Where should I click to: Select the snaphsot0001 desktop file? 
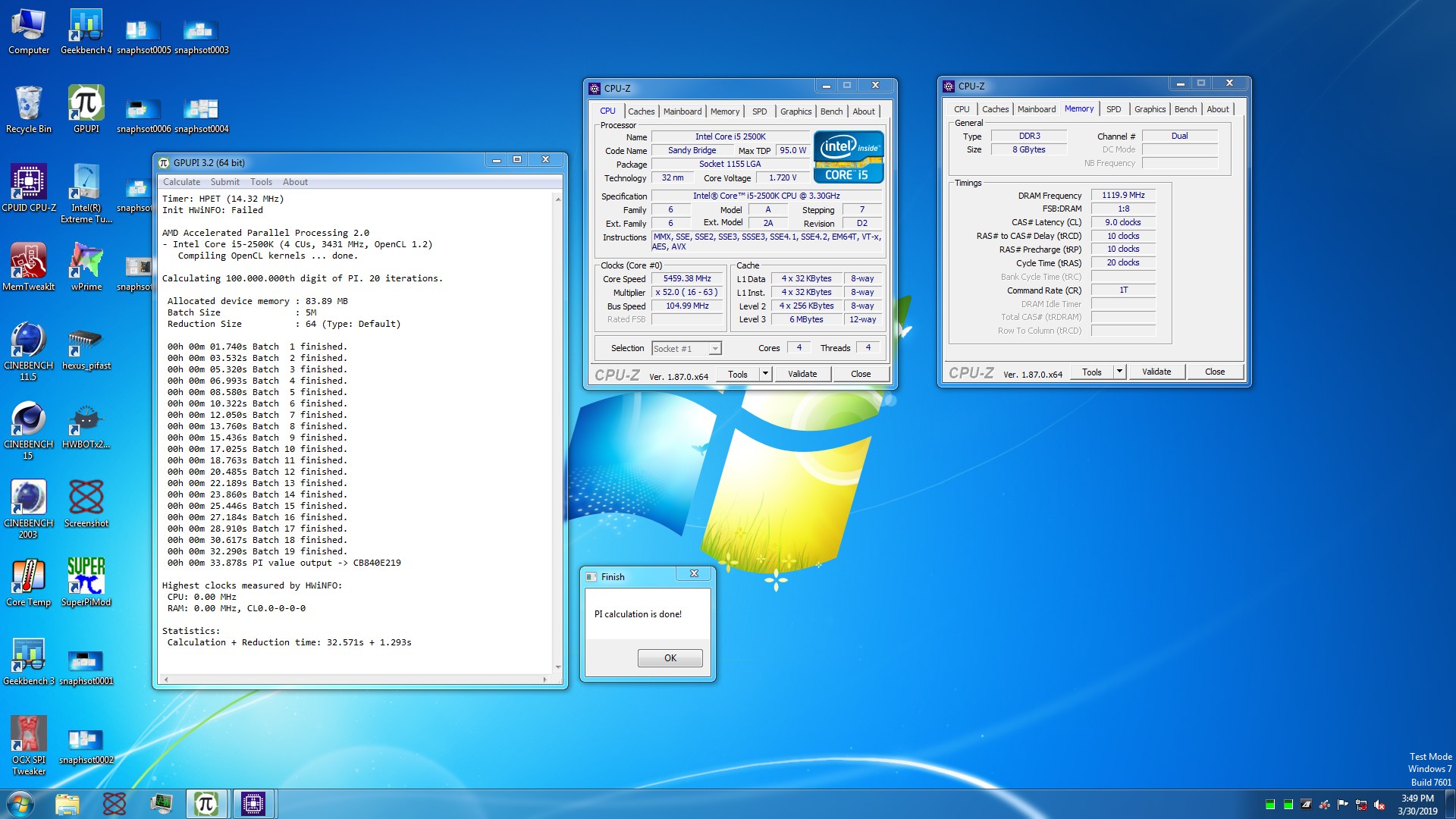[x=86, y=667]
